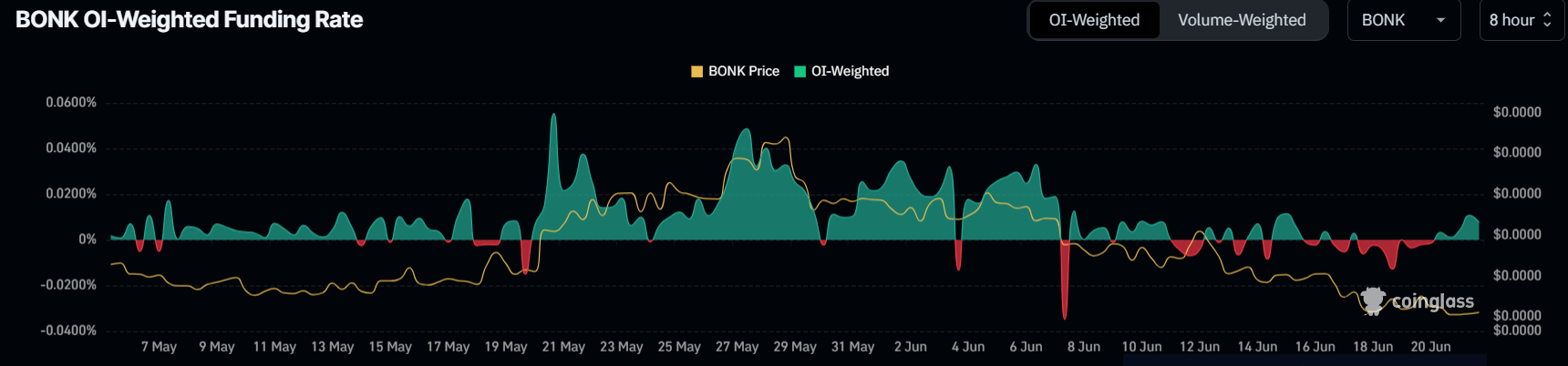This screenshot has height=366, width=1568.
Task: Switch to the OI-Weighted tab
Action: pos(1094,20)
